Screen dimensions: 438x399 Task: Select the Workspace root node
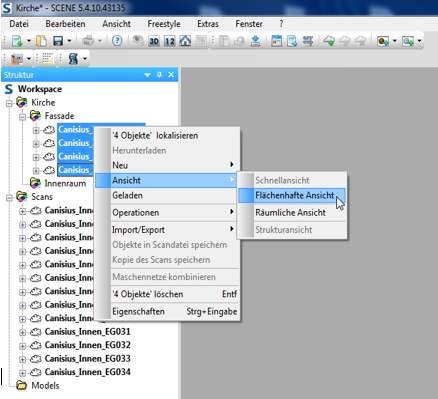point(40,89)
